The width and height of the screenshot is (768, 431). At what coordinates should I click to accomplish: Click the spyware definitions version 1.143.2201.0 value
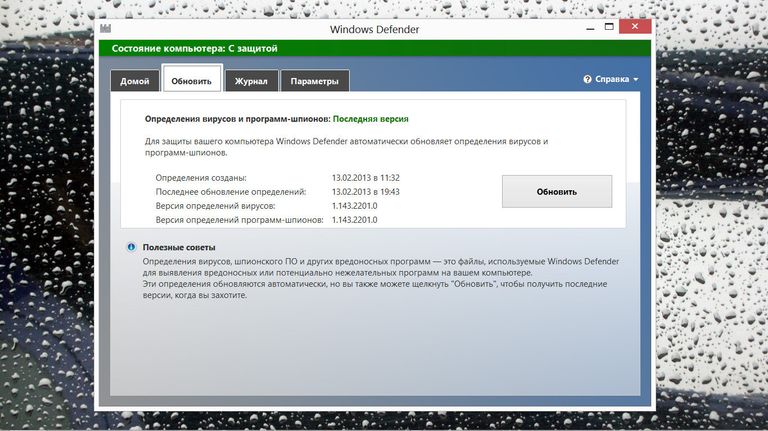pyautogui.click(x=355, y=220)
